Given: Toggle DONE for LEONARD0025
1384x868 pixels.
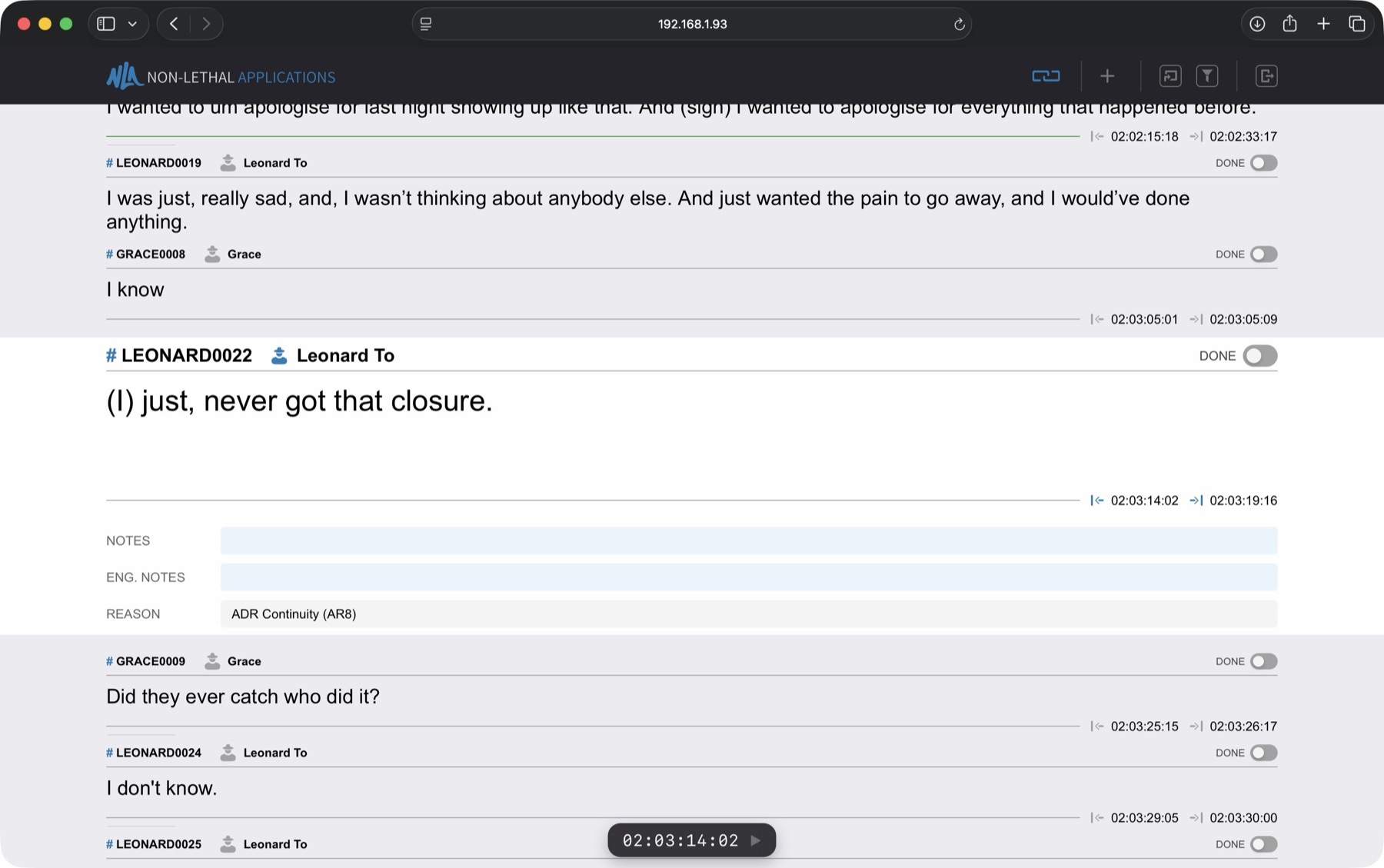Looking at the screenshot, I should click(1263, 844).
